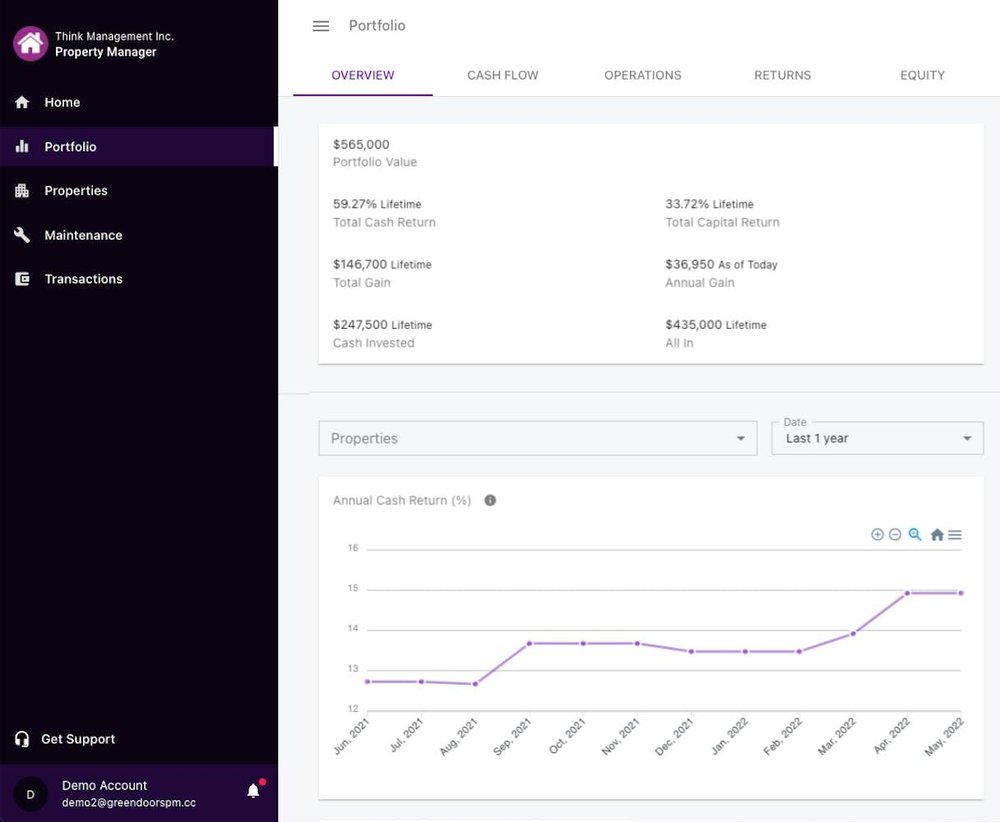
Task: Reset chart zoom with home icon
Action: [937, 535]
